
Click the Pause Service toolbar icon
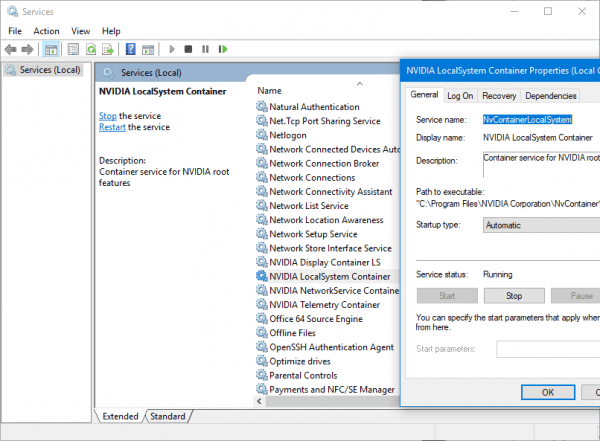(x=205, y=49)
